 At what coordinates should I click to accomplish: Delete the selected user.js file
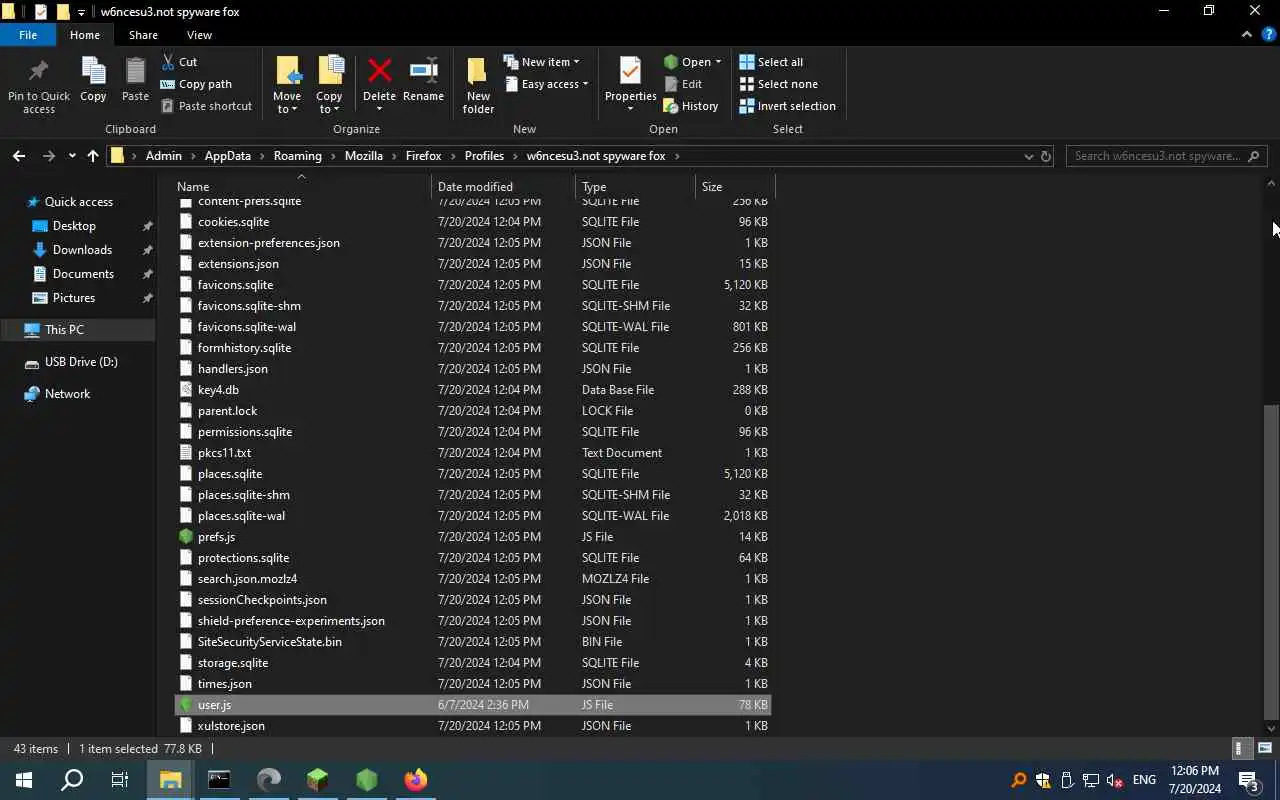379,80
